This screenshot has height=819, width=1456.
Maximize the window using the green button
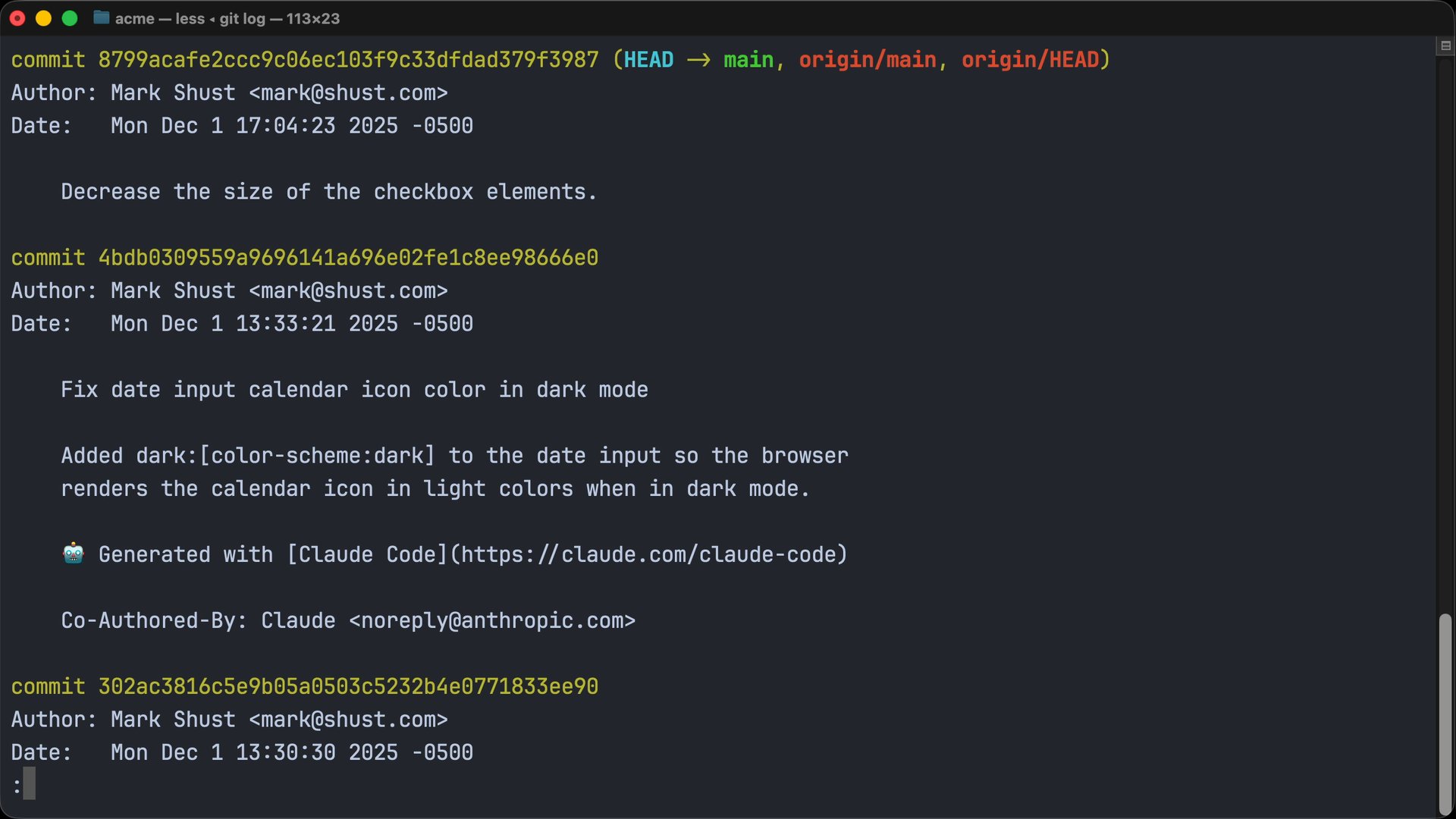point(69,18)
